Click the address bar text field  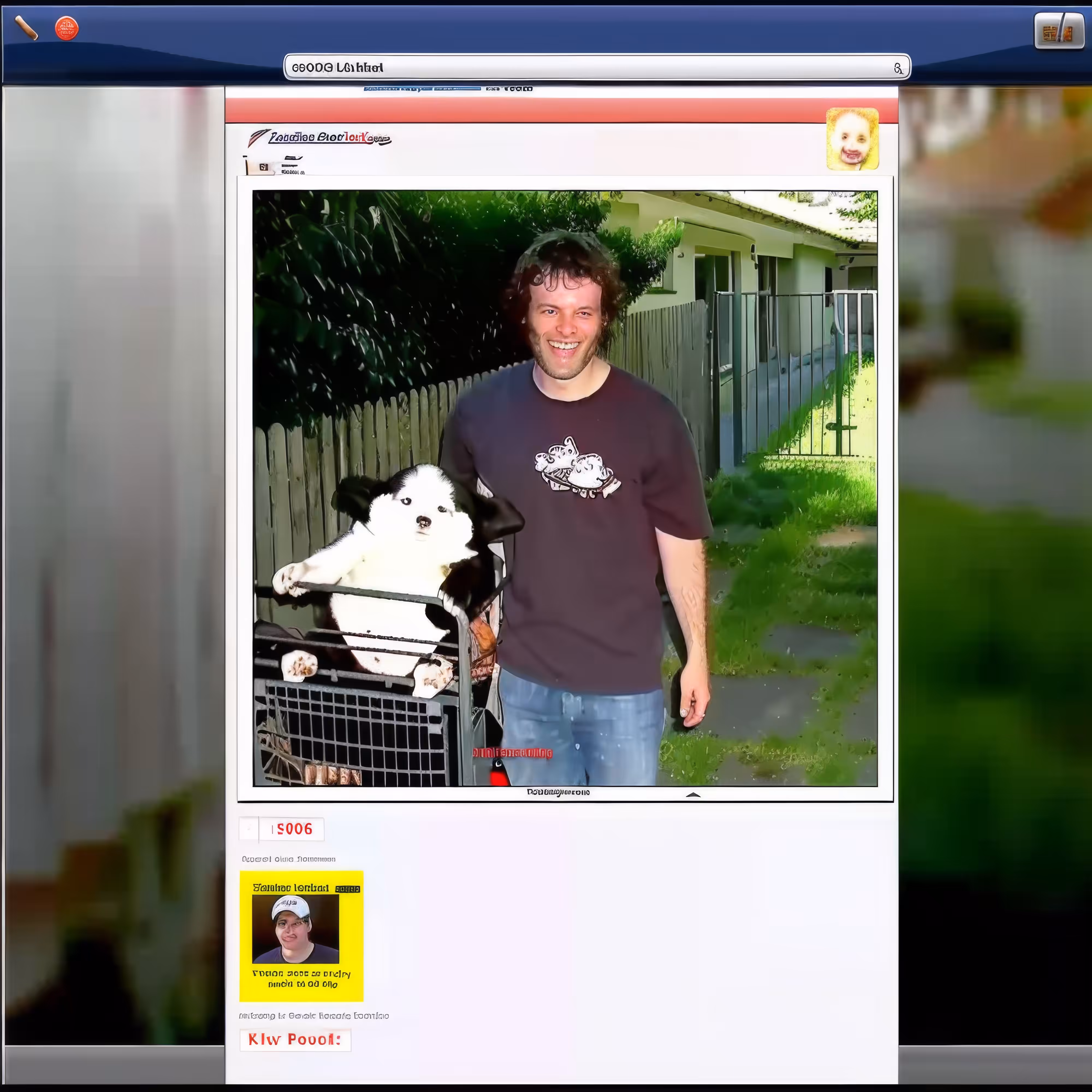[597, 67]
